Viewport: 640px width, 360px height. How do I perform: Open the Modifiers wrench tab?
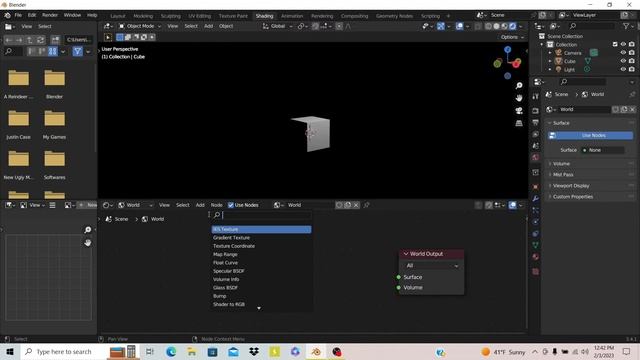coord(536,198)
